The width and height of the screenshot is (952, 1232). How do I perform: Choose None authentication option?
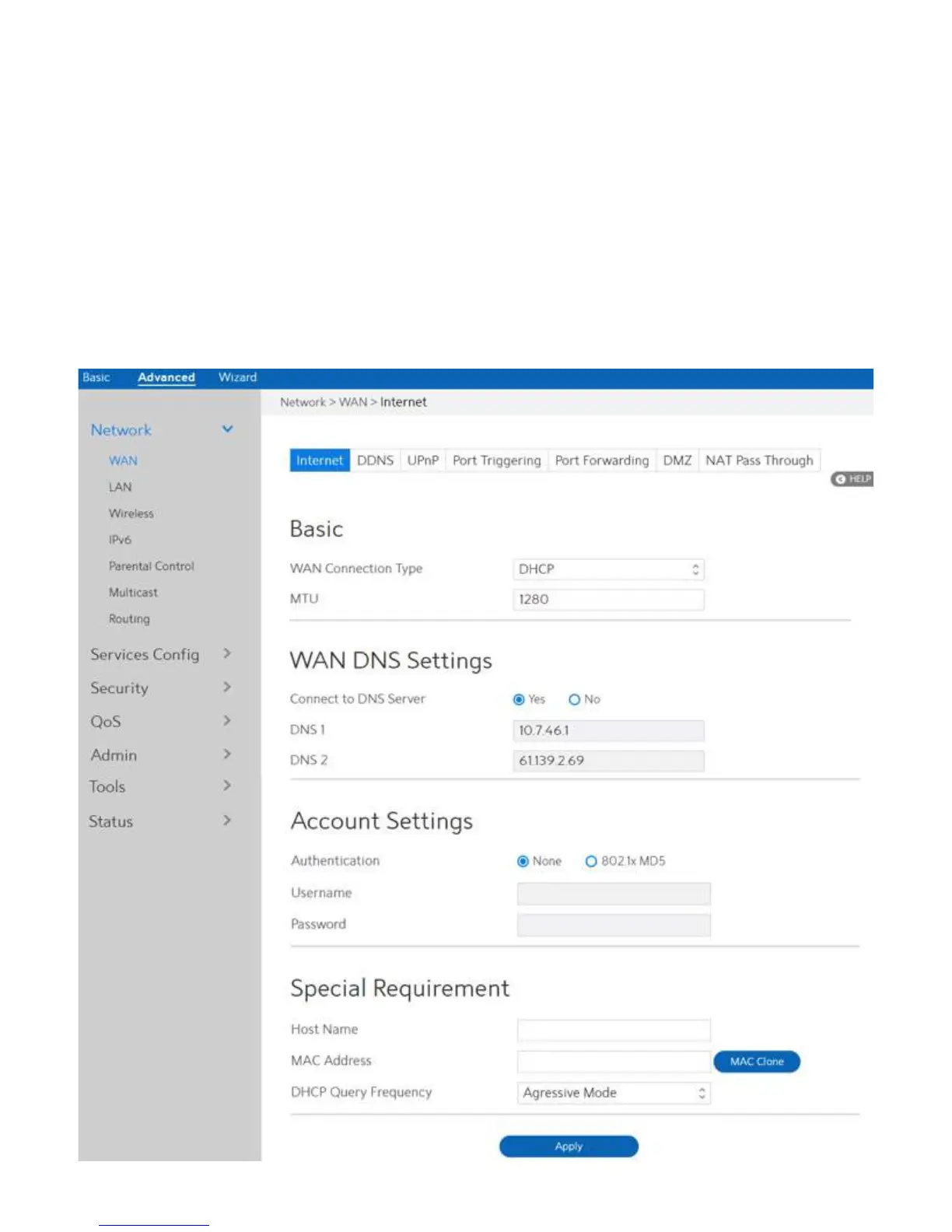pyautogui.click(x=523, y=861)
